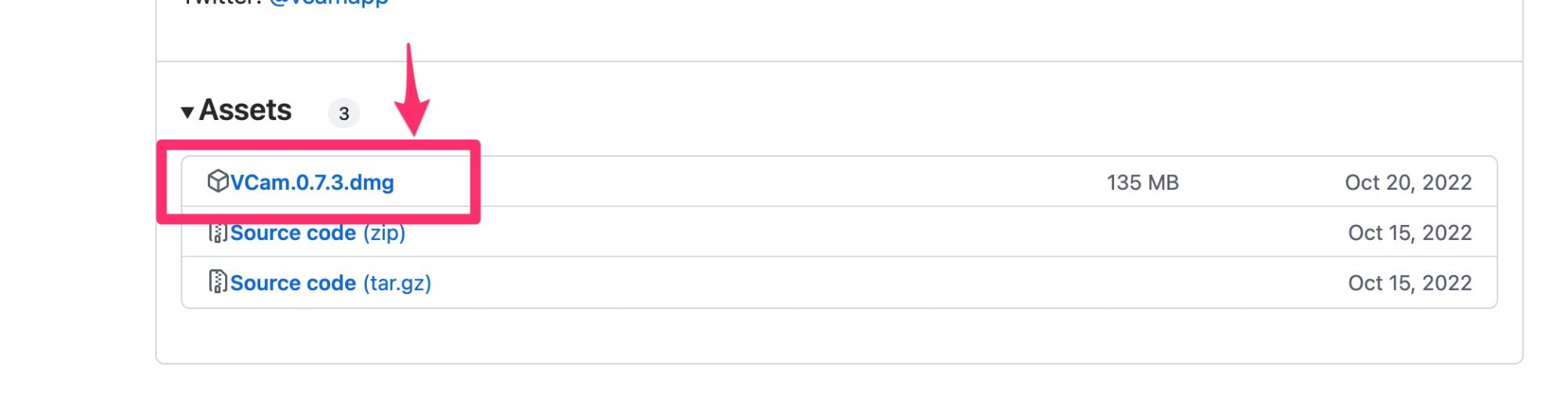Click the "(zip)" format text

(384, 234)
